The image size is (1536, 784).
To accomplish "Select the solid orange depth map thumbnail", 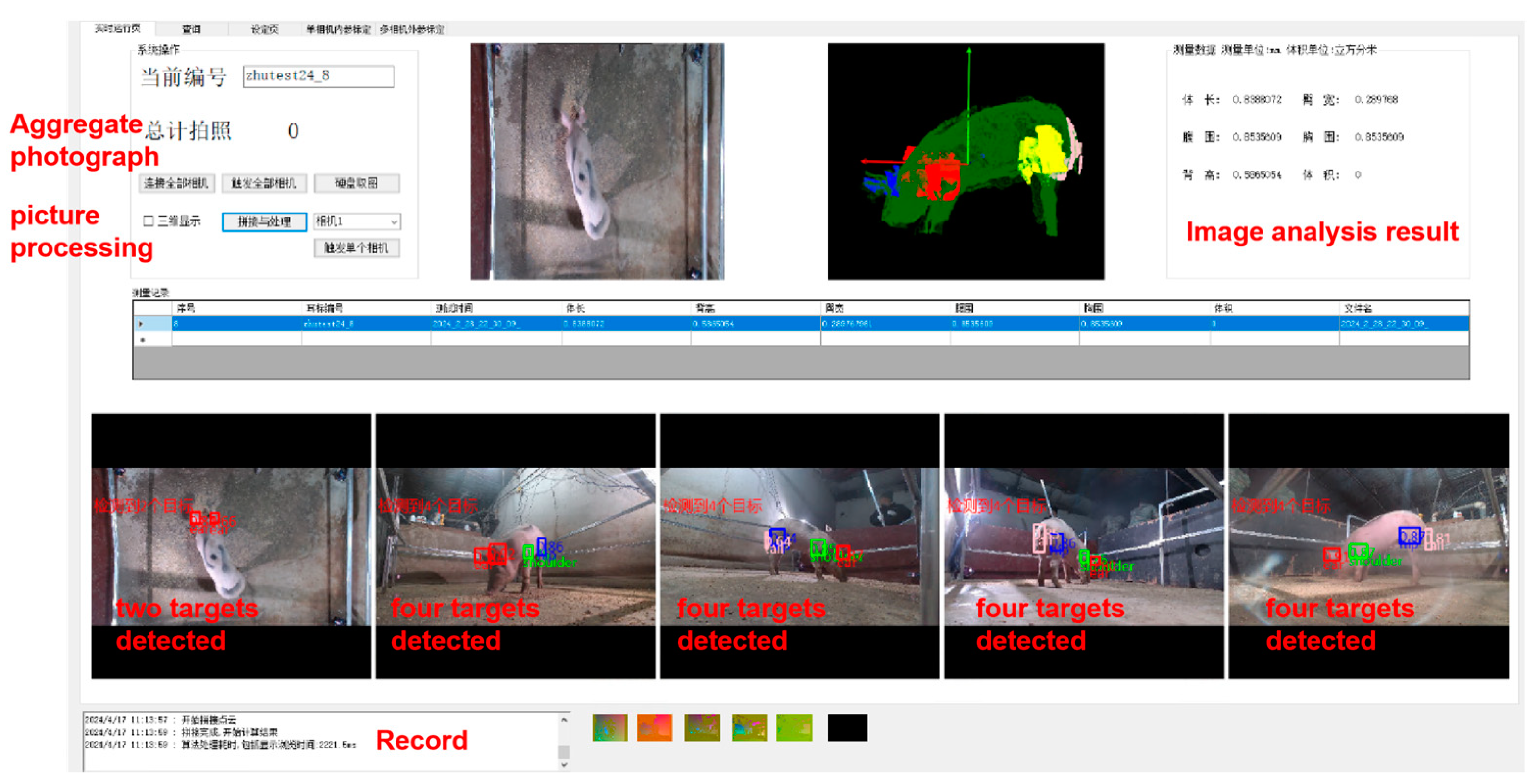I will [654, 728].
